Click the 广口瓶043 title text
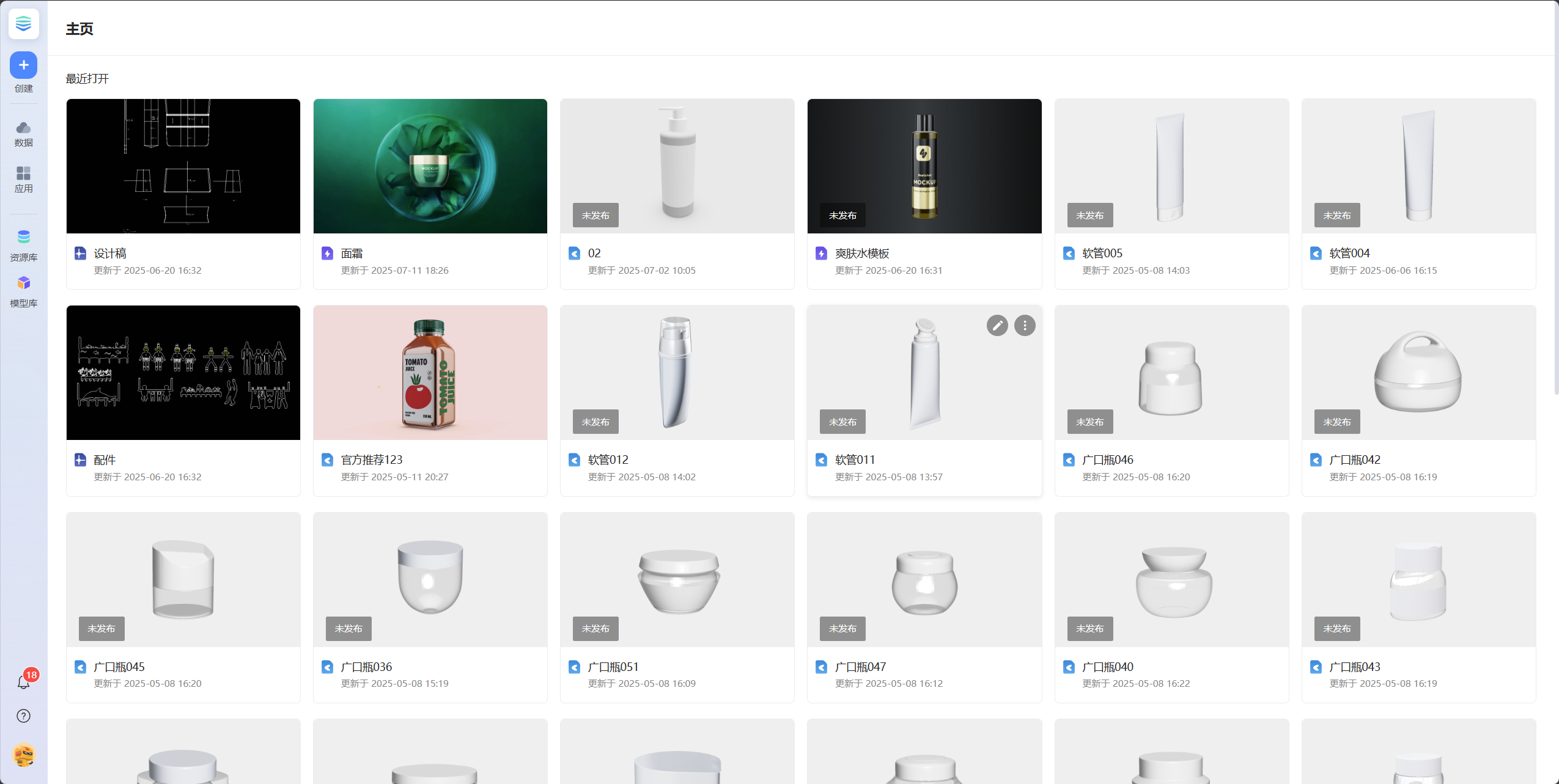The width and height of the screenshot is (1559, 784). (1355, 667)
